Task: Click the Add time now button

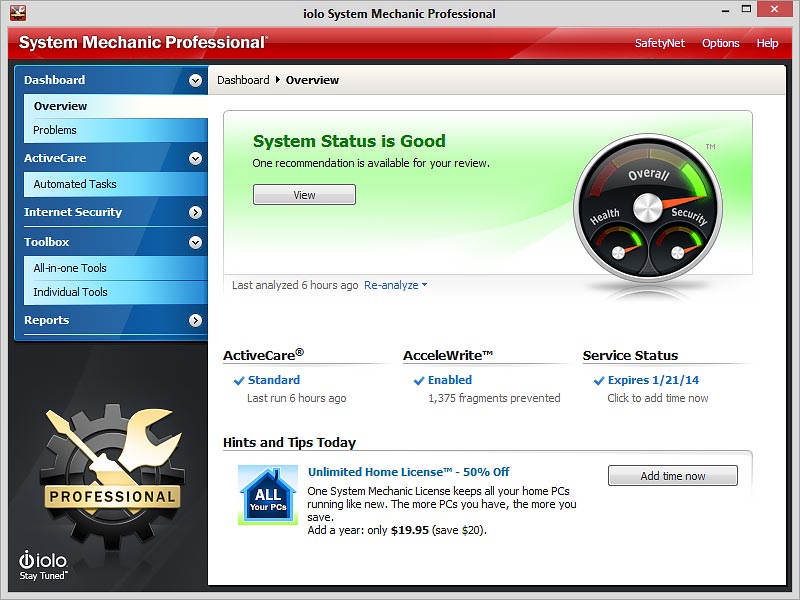Action: [x=672, y=475]
